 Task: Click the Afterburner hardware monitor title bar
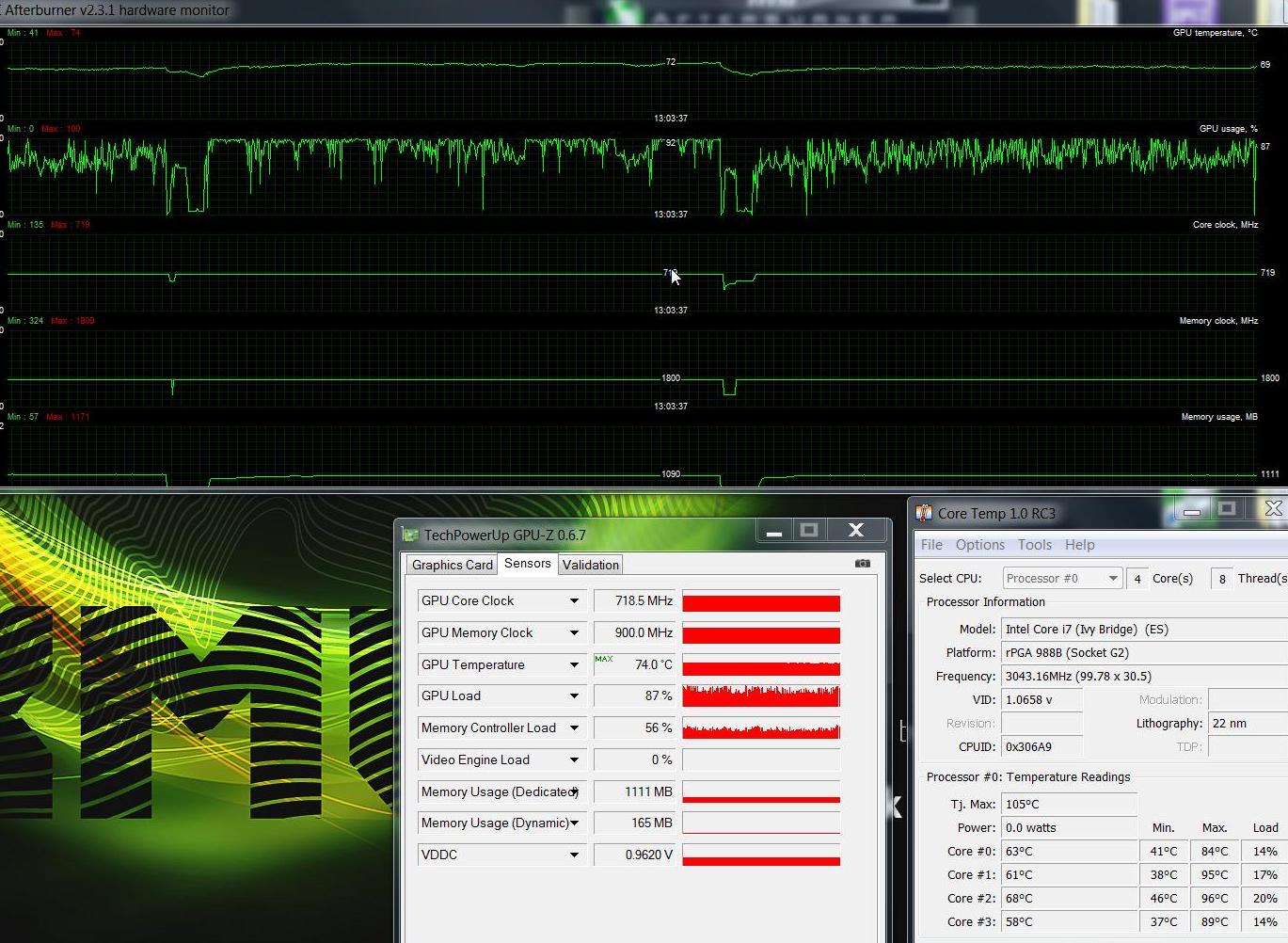tap(644, 11)
